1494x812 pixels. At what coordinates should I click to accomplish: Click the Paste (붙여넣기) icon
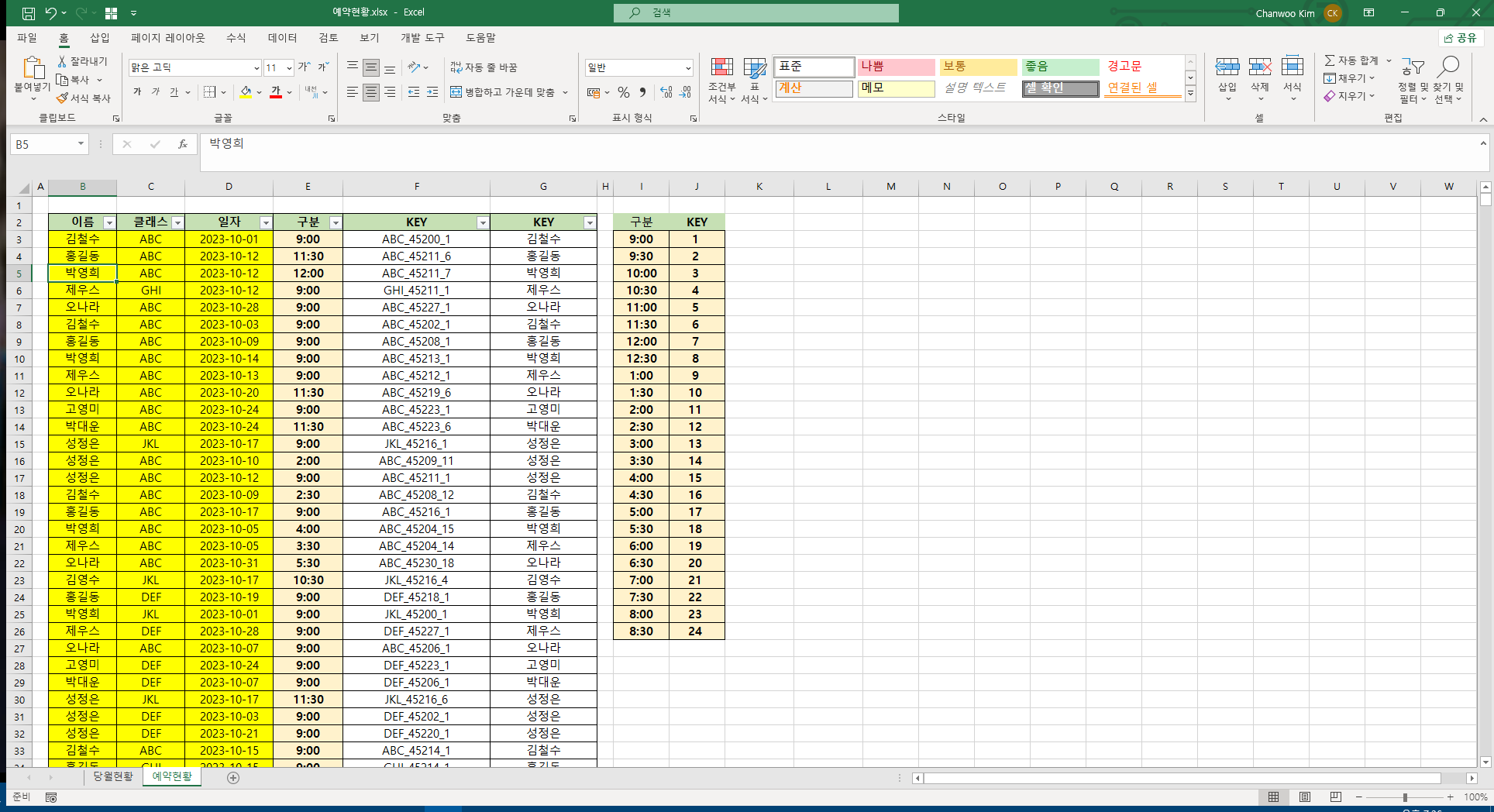32,68
